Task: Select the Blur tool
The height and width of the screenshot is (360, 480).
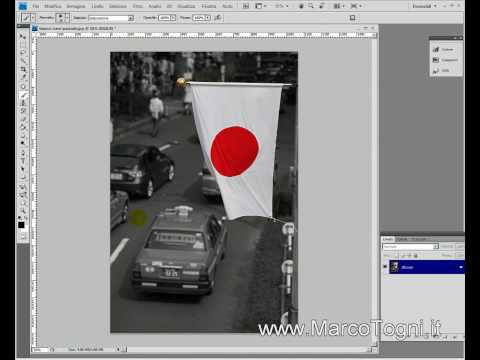Action: tap(23, 135)
